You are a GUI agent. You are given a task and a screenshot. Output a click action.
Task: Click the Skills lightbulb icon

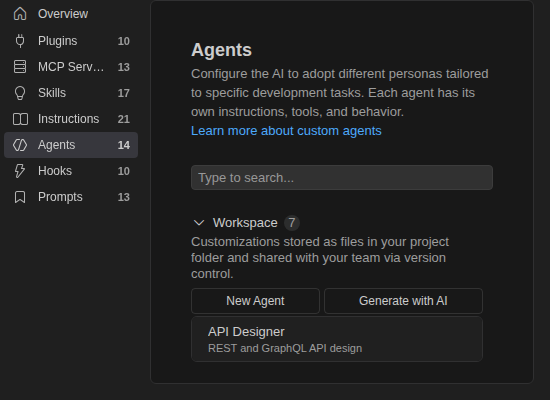click(x=20, y=93)
